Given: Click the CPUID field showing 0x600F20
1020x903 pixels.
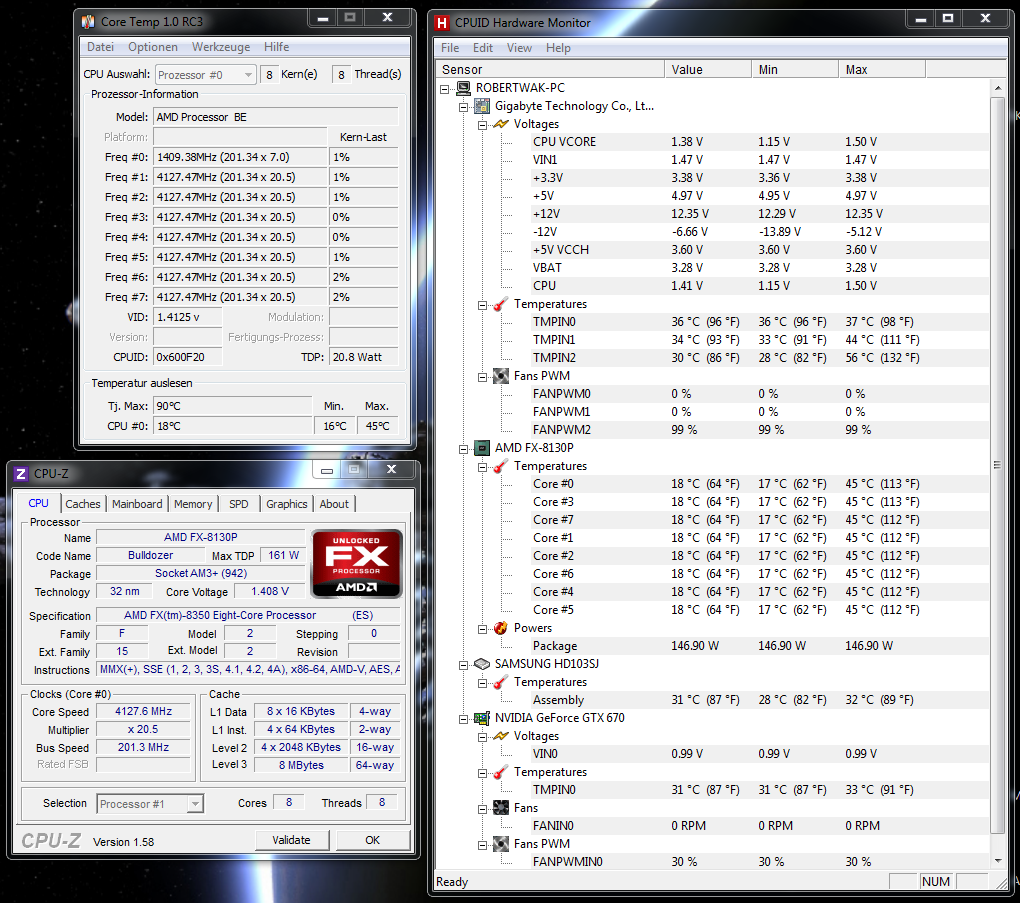Looking at the screenshot, I should [x=188, y=357].
